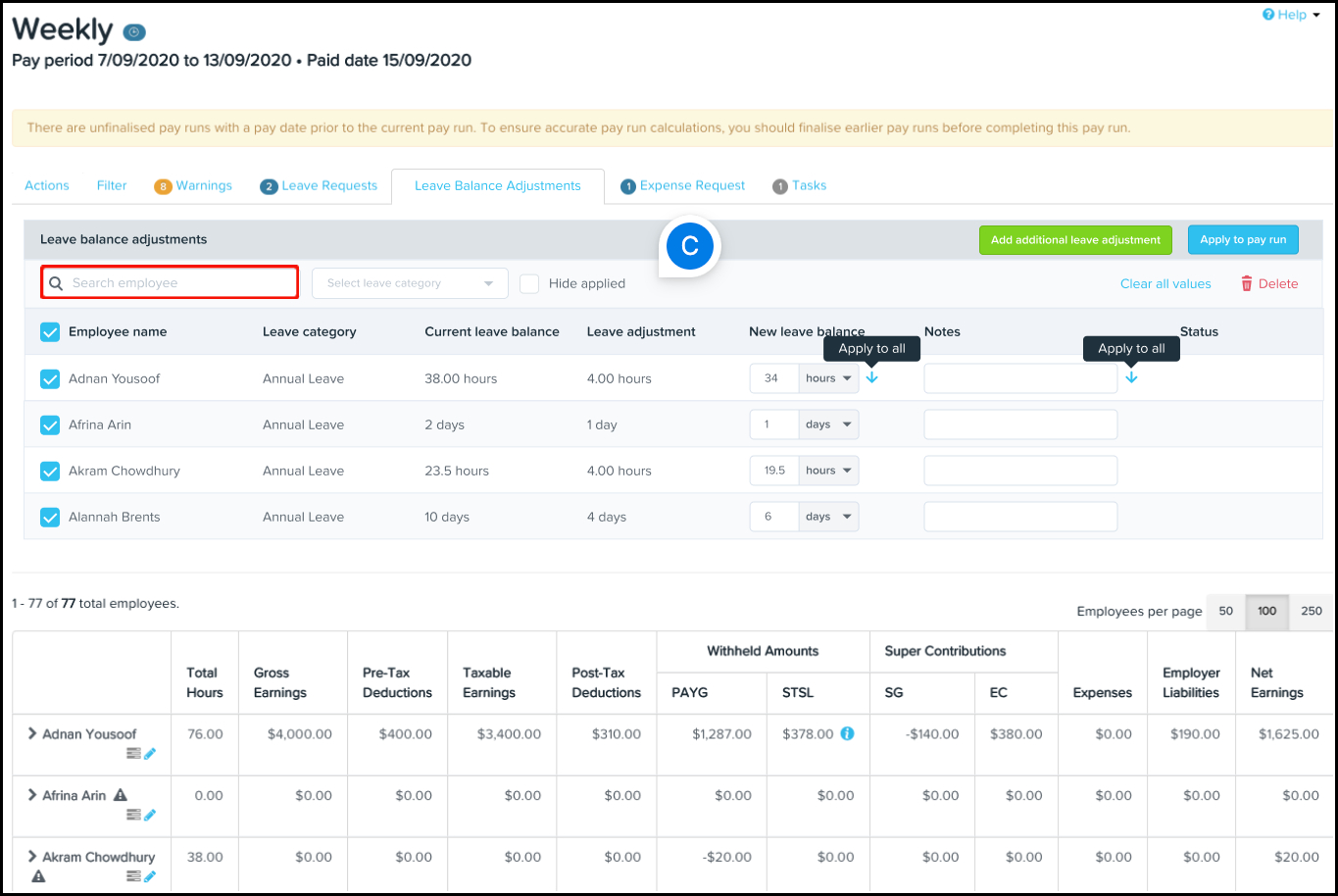Click the Clear all values link
This screenshot has height=896, width=1338.
tap(1165, 283)
